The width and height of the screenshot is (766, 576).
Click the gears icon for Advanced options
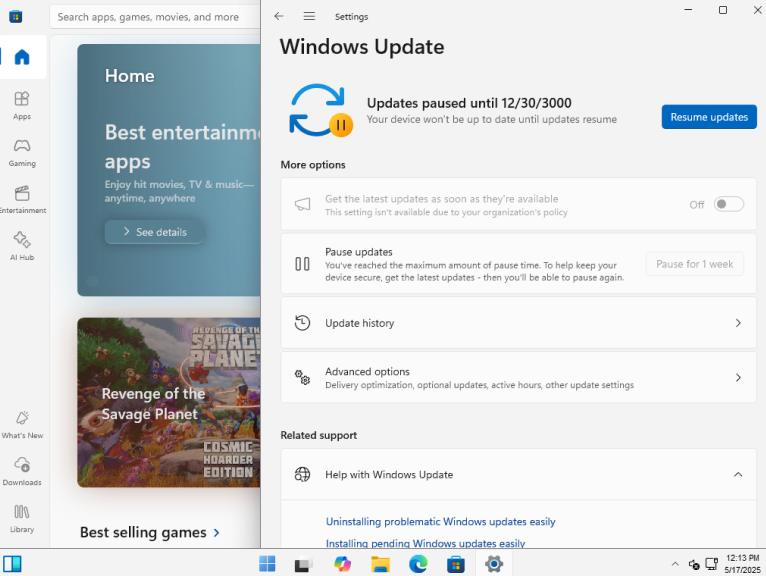pyautogui.click(x=302, y=377)
